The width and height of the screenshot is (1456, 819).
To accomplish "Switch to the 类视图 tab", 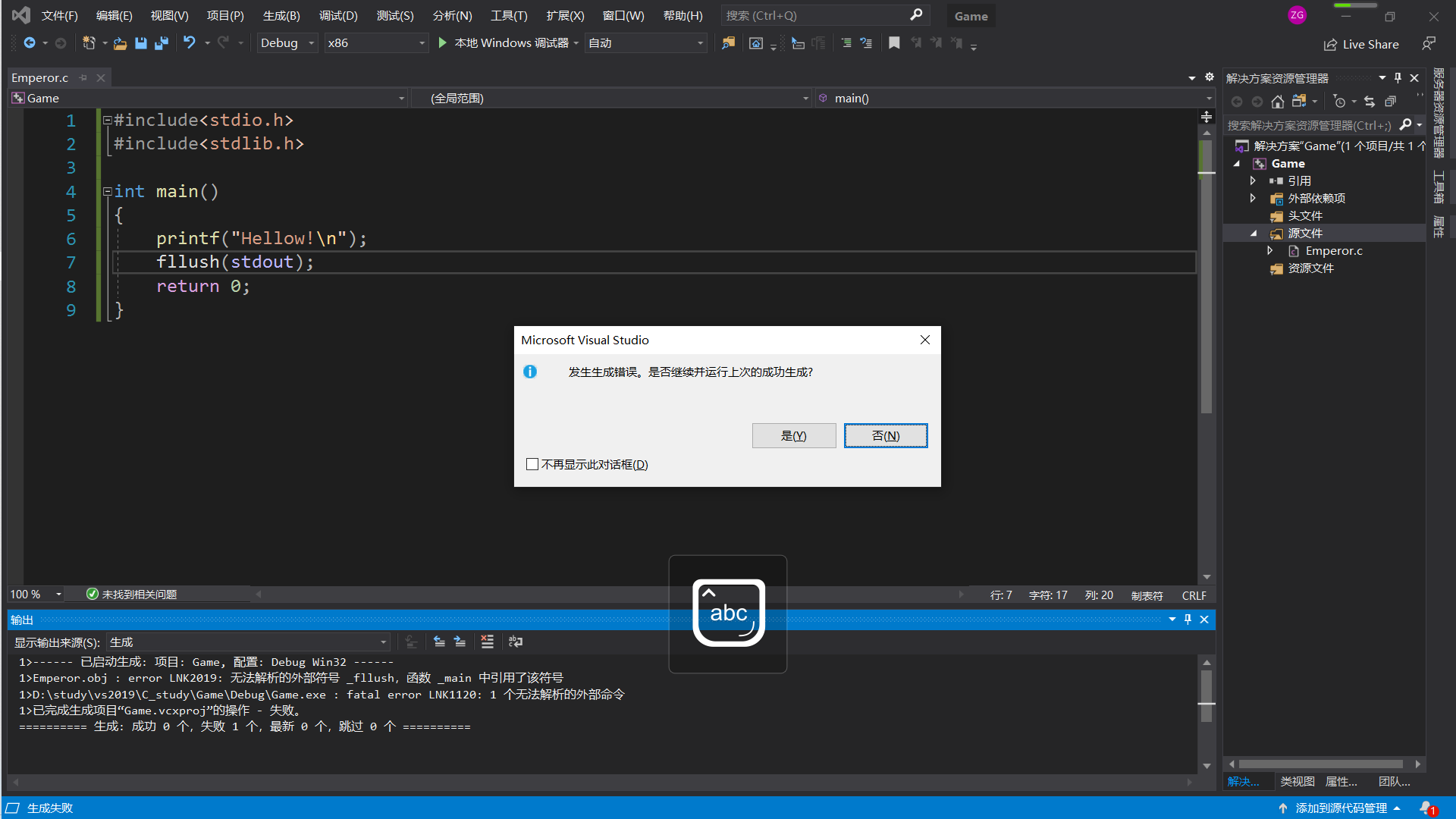I will (x=1298, y=781).
